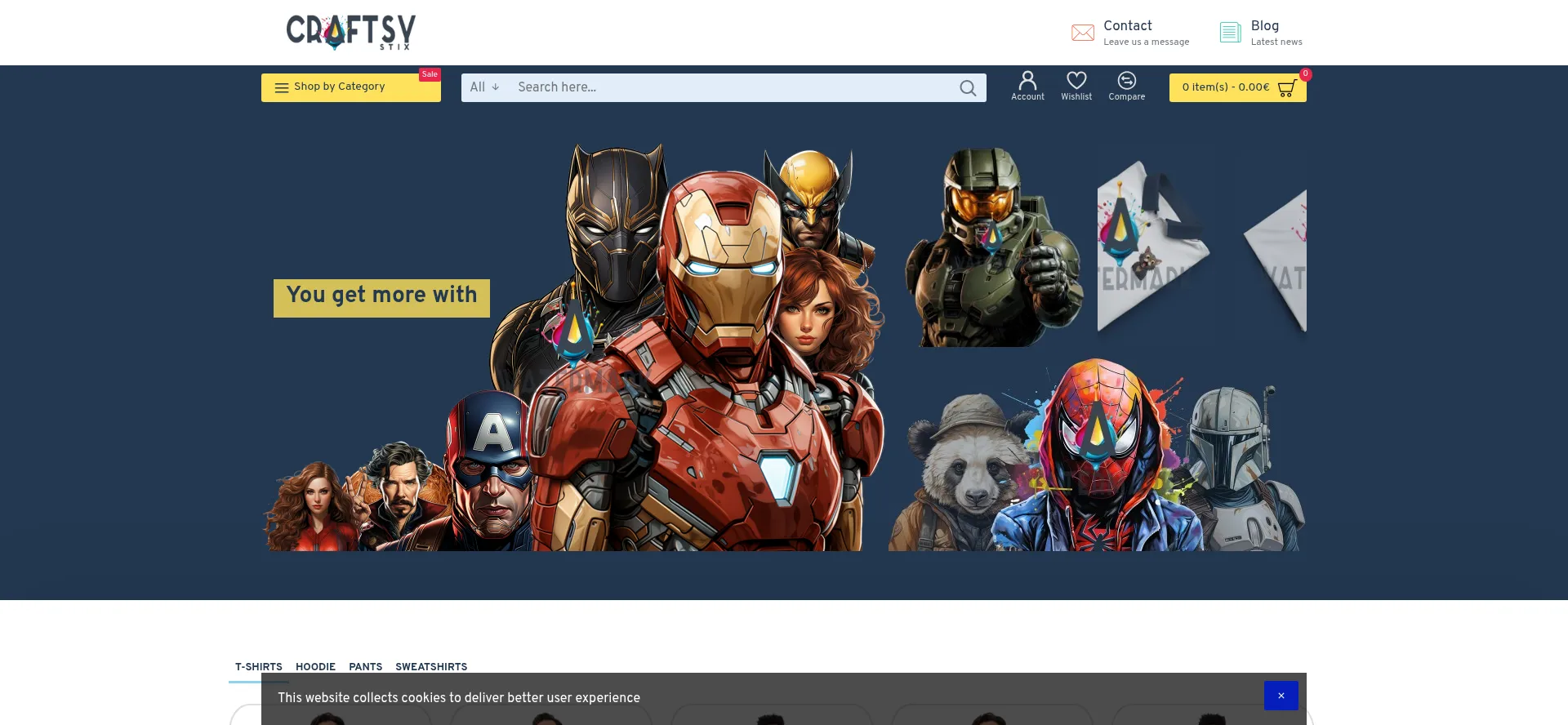Click the Spider-Man and panda banner image
The width and height of the screenshot is (1568, 725).
click(1097, 455)
